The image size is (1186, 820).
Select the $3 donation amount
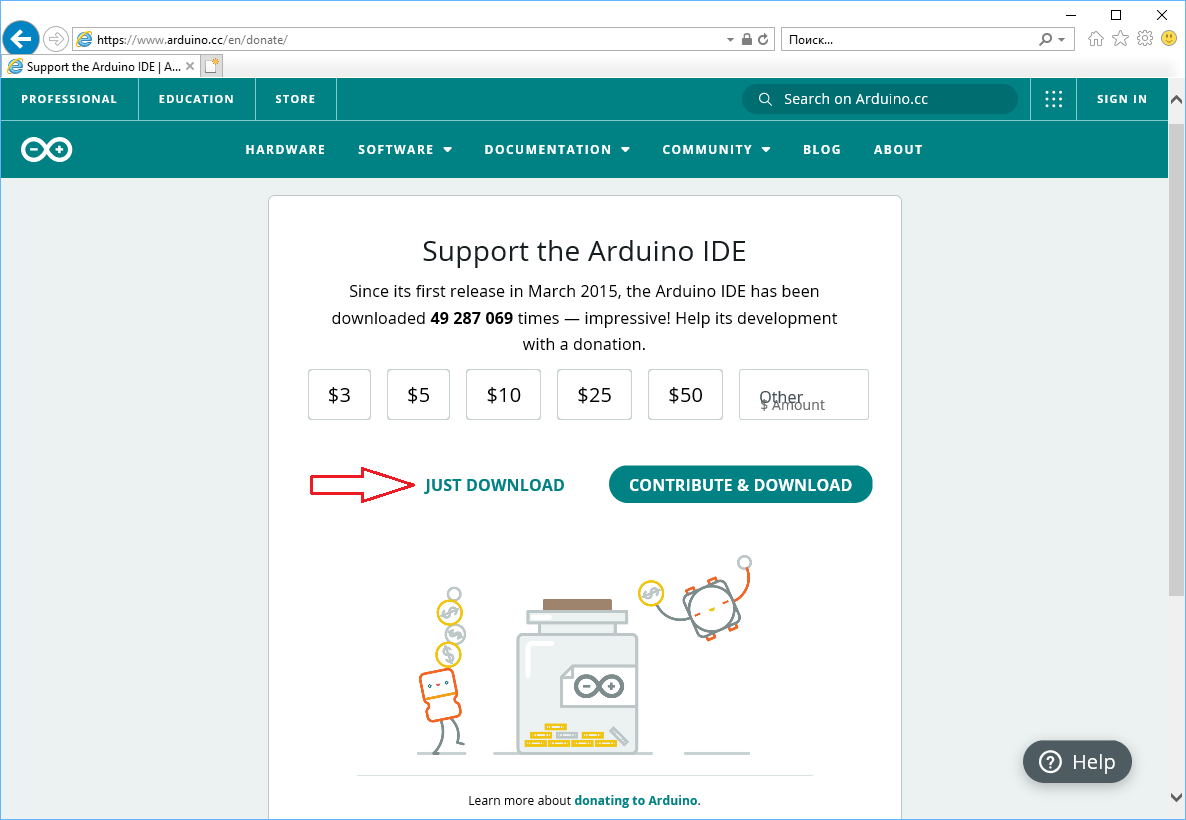pyautogui.click(x=340, y=394)
